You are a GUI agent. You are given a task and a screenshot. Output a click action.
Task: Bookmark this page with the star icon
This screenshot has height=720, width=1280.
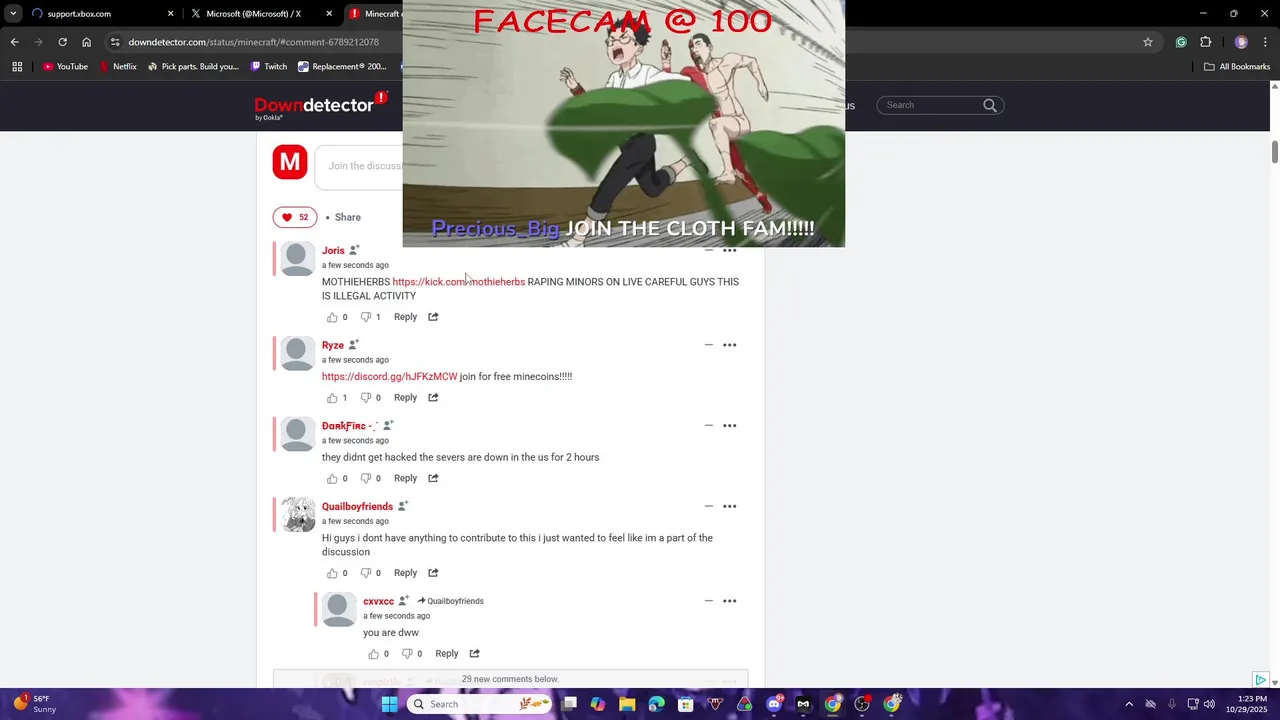click(x=1148, y=42)
